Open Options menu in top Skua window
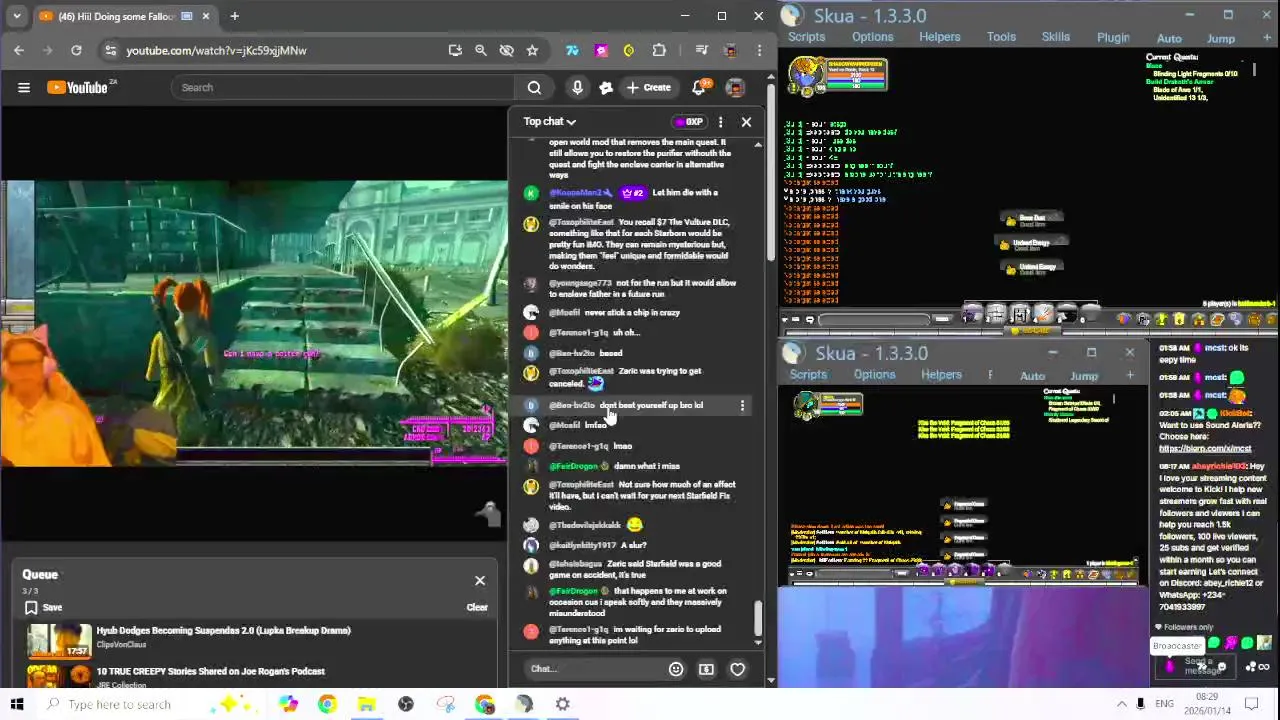 click(872, 37)
